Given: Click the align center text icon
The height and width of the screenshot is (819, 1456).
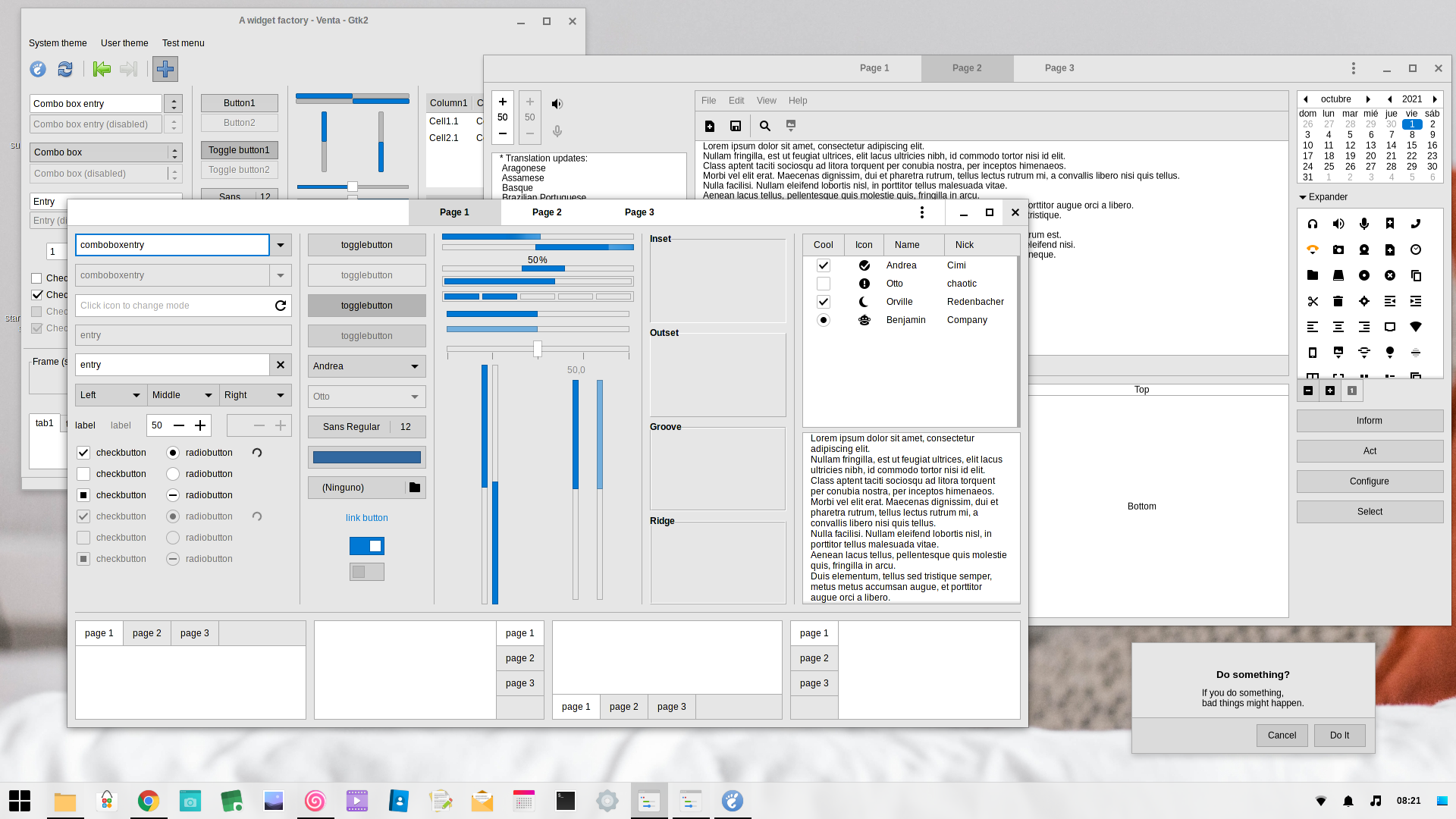Looking at the screenshot, I should [x=1338, y=327].
